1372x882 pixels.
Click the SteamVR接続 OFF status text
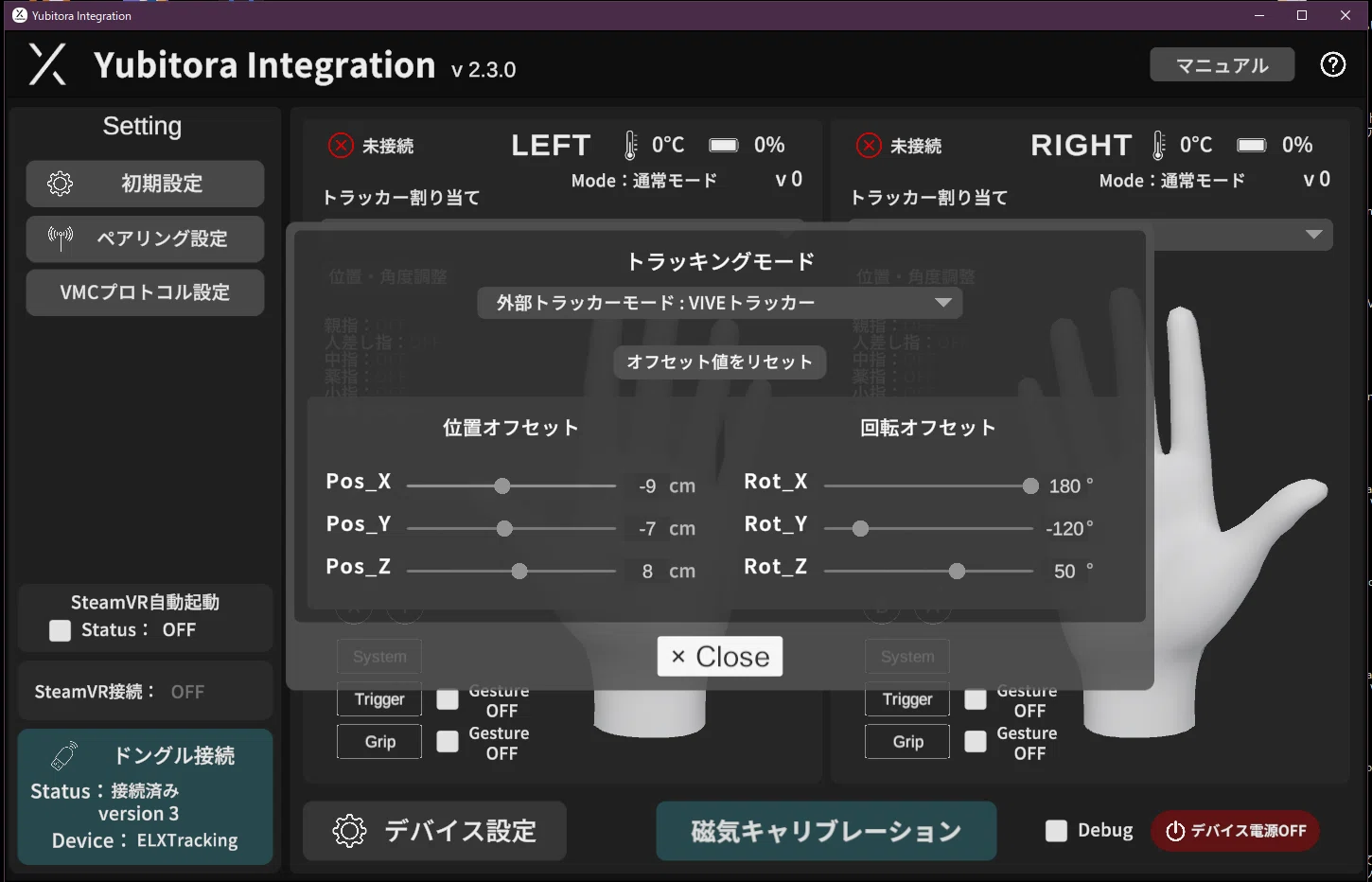(187, 692)
